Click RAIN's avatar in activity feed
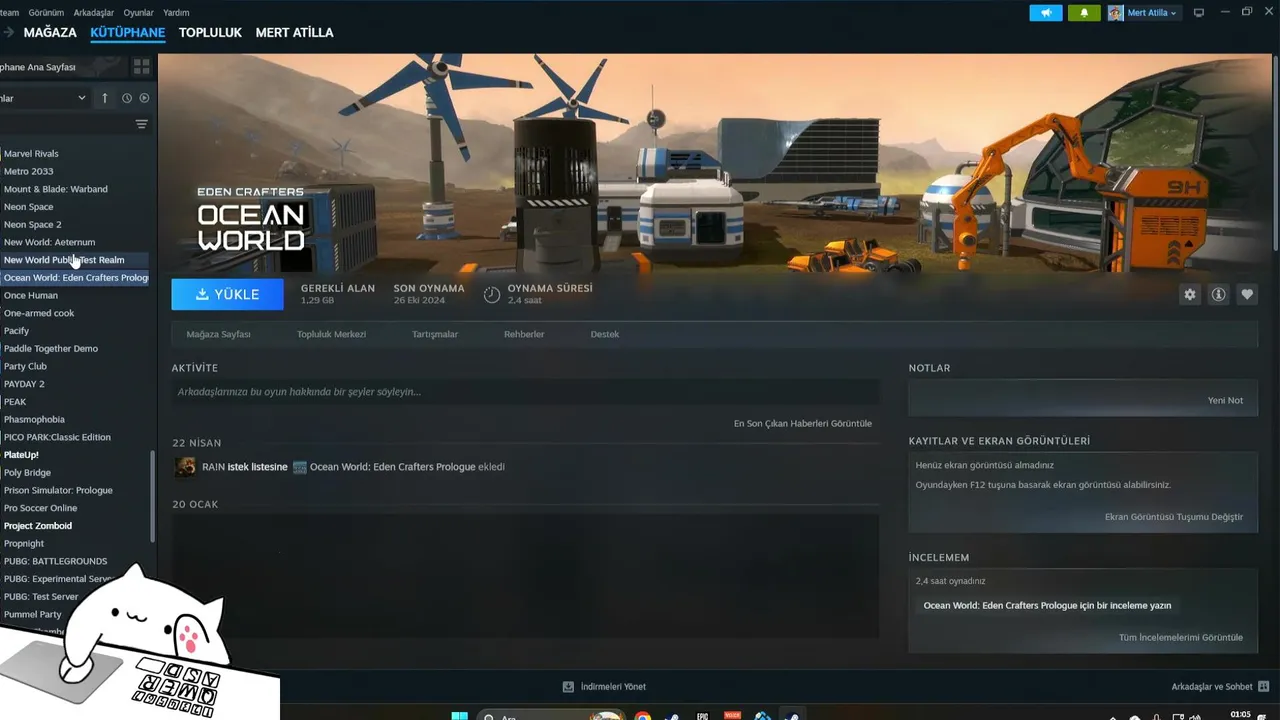 pyautogui.click(x=185, y=467)
